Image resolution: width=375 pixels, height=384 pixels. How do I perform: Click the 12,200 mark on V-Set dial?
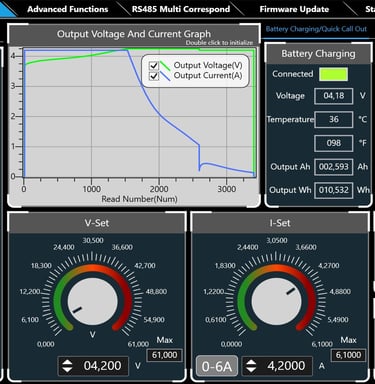(30, 292)
